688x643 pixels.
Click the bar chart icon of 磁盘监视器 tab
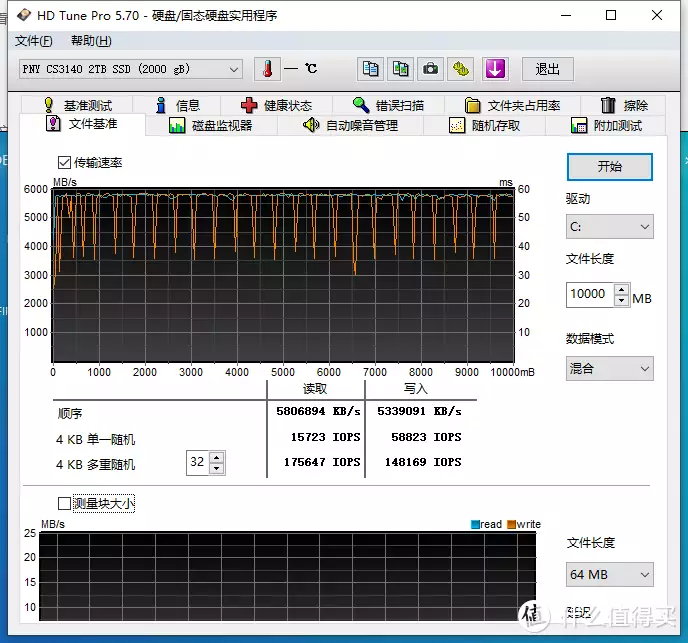(177, 126)
